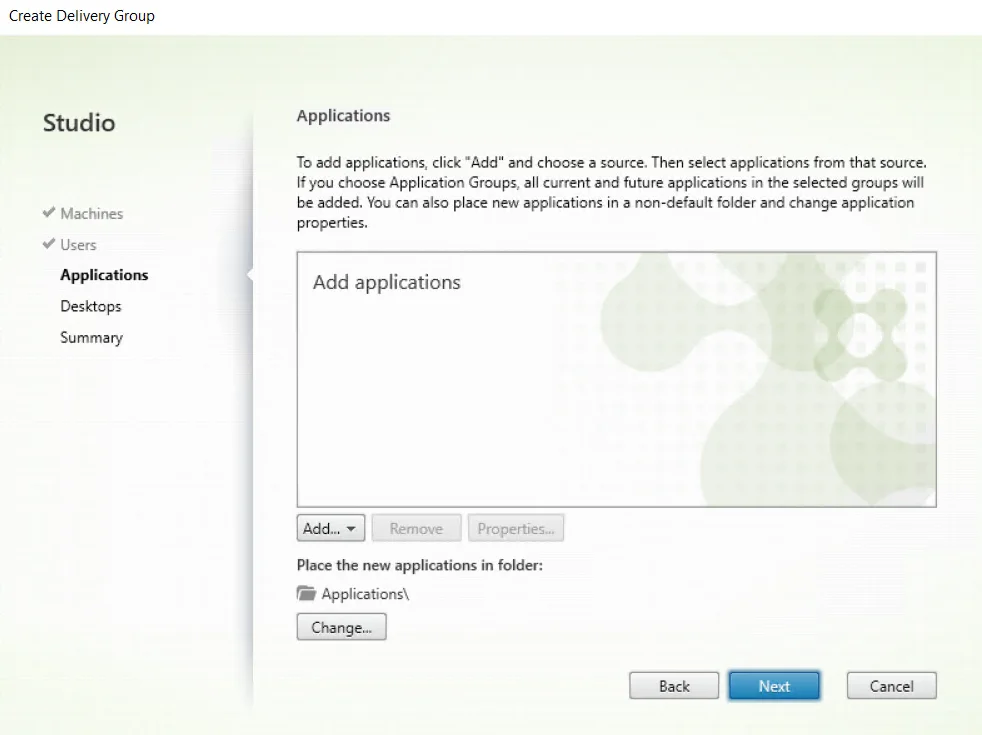Click the Applications page heading
This screenshot has width=982, height=735.
[343, 116]
